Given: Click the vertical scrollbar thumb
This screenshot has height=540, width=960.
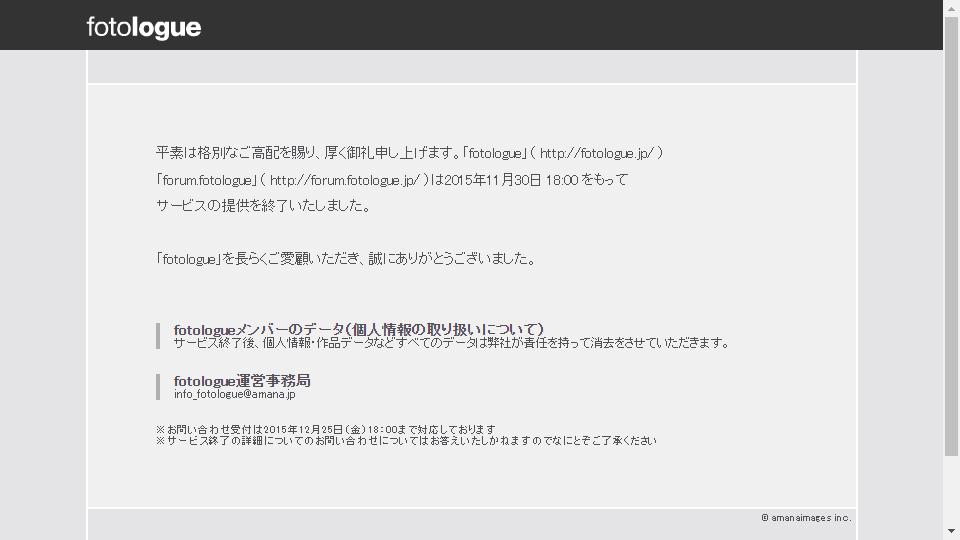Looking at the screenshot, I should coord(951,237).
